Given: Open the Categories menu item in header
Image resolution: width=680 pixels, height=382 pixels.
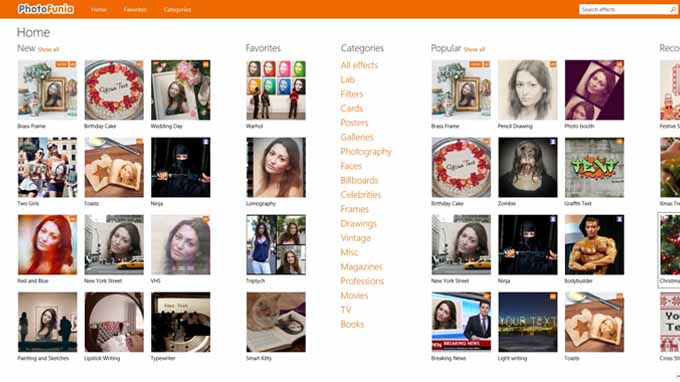Looking at the screenshot, I should (177, 10).
